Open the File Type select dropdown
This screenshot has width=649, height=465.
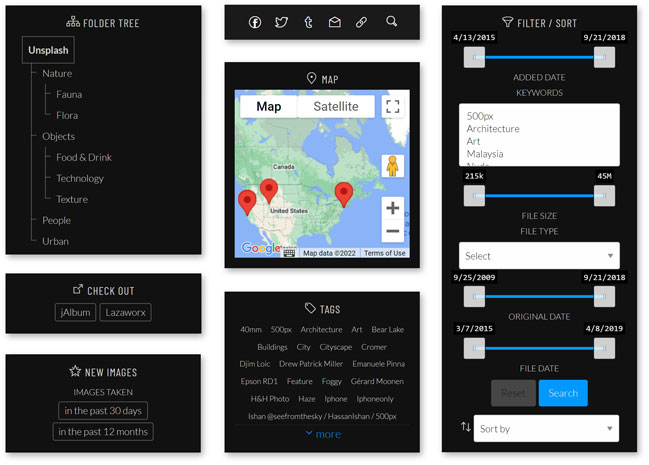click(539, 256)
